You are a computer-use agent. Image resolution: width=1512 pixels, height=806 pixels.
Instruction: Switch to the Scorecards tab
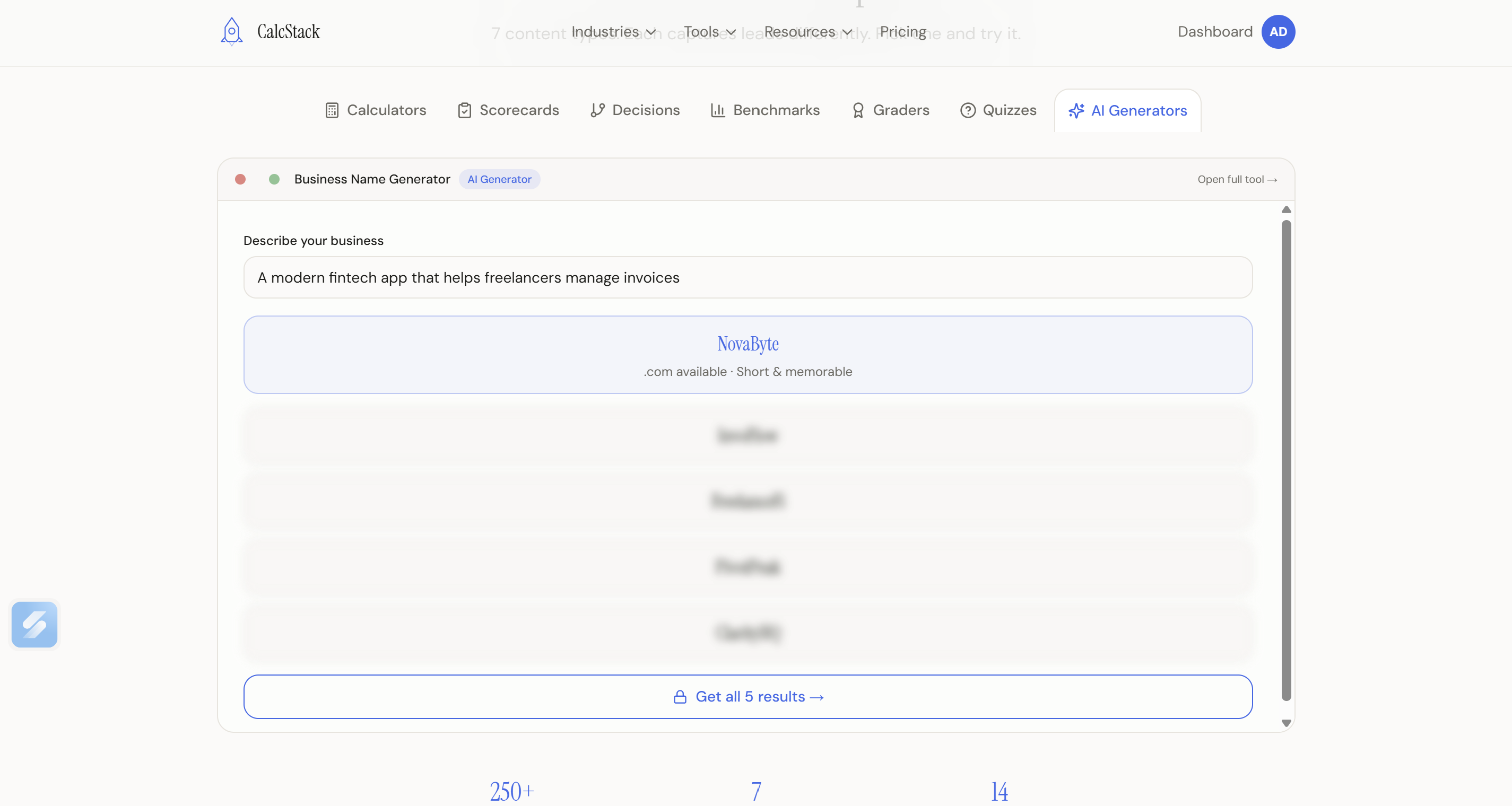[508, 110]
